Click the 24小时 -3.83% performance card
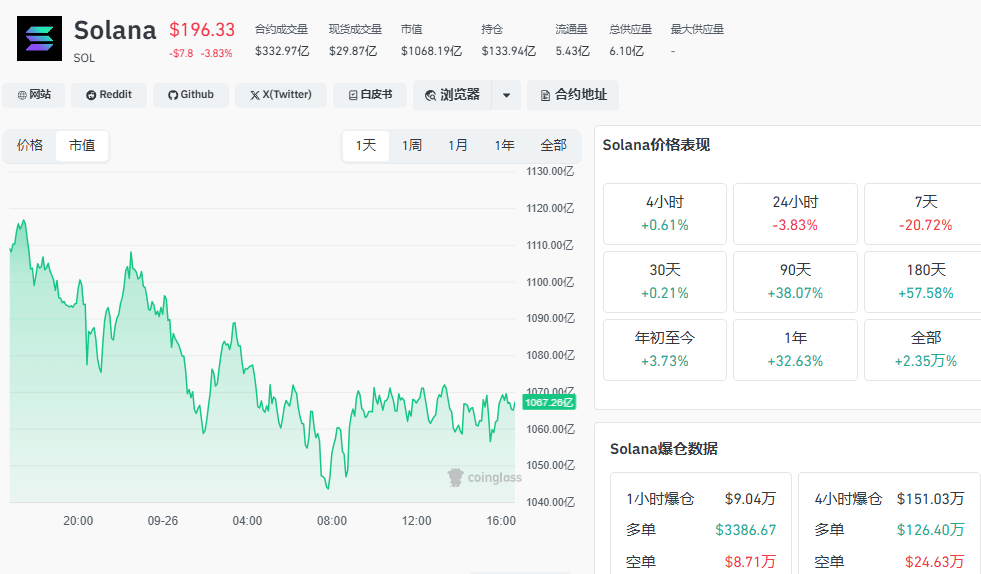The height and width of the screenshot is (574, 981). (795, 214)
